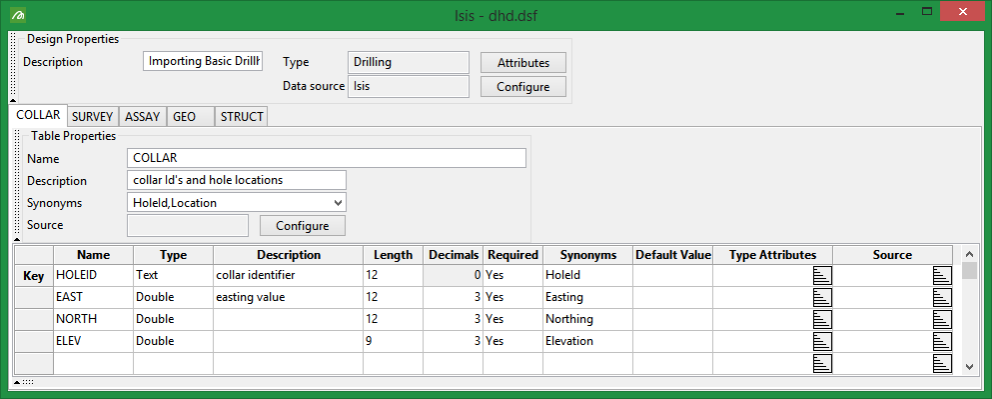Viewport: 992px width, 399px height.
Task: Open Type Attributes icon for NORTH row
Action: 822,319
